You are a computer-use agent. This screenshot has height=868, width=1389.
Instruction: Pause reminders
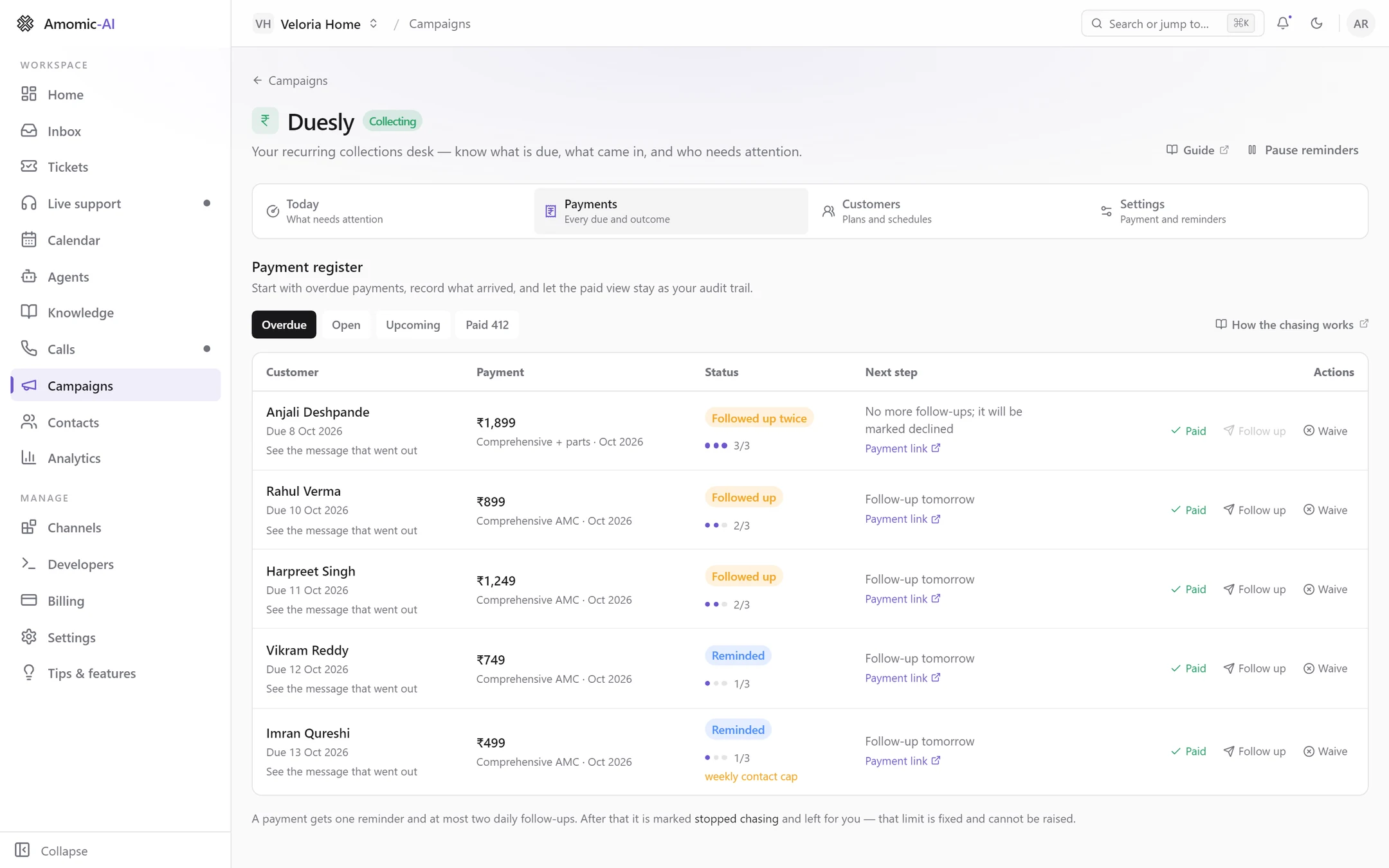[1303, 150]
